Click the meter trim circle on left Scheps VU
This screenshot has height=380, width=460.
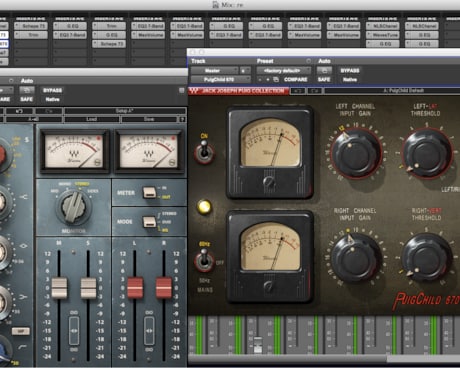[98, 162]
